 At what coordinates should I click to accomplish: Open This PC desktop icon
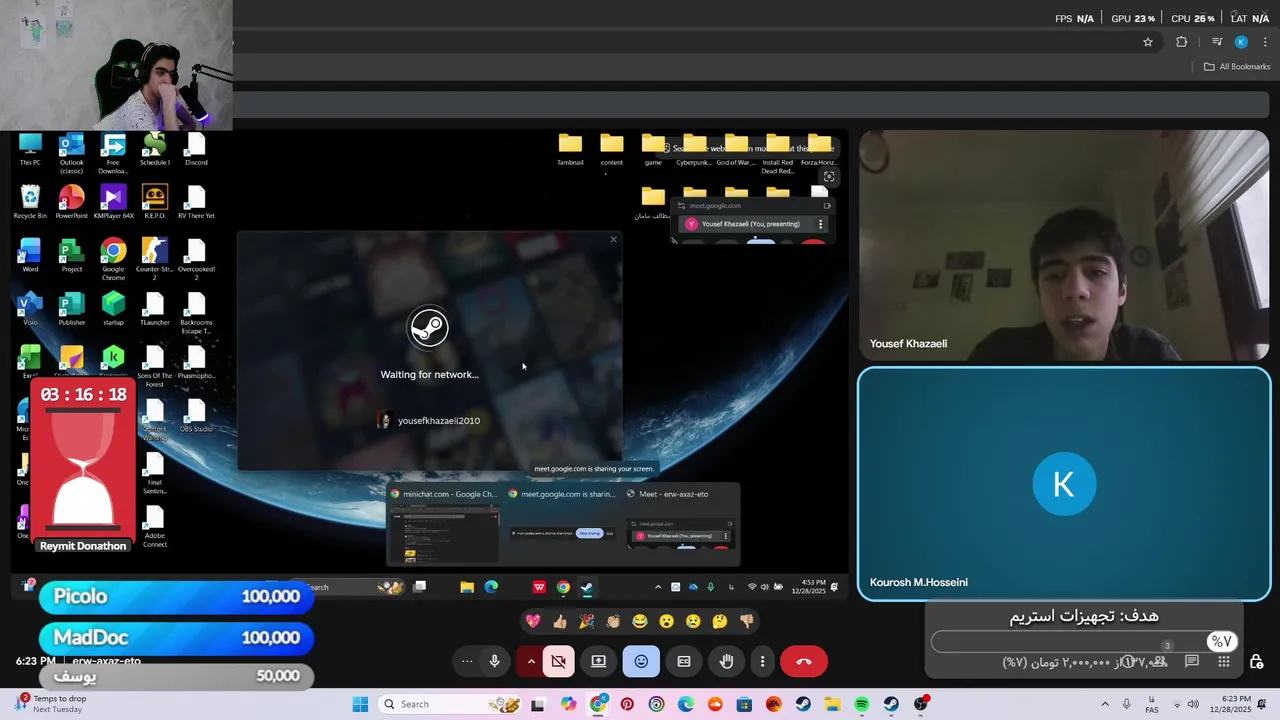[30, 149]
